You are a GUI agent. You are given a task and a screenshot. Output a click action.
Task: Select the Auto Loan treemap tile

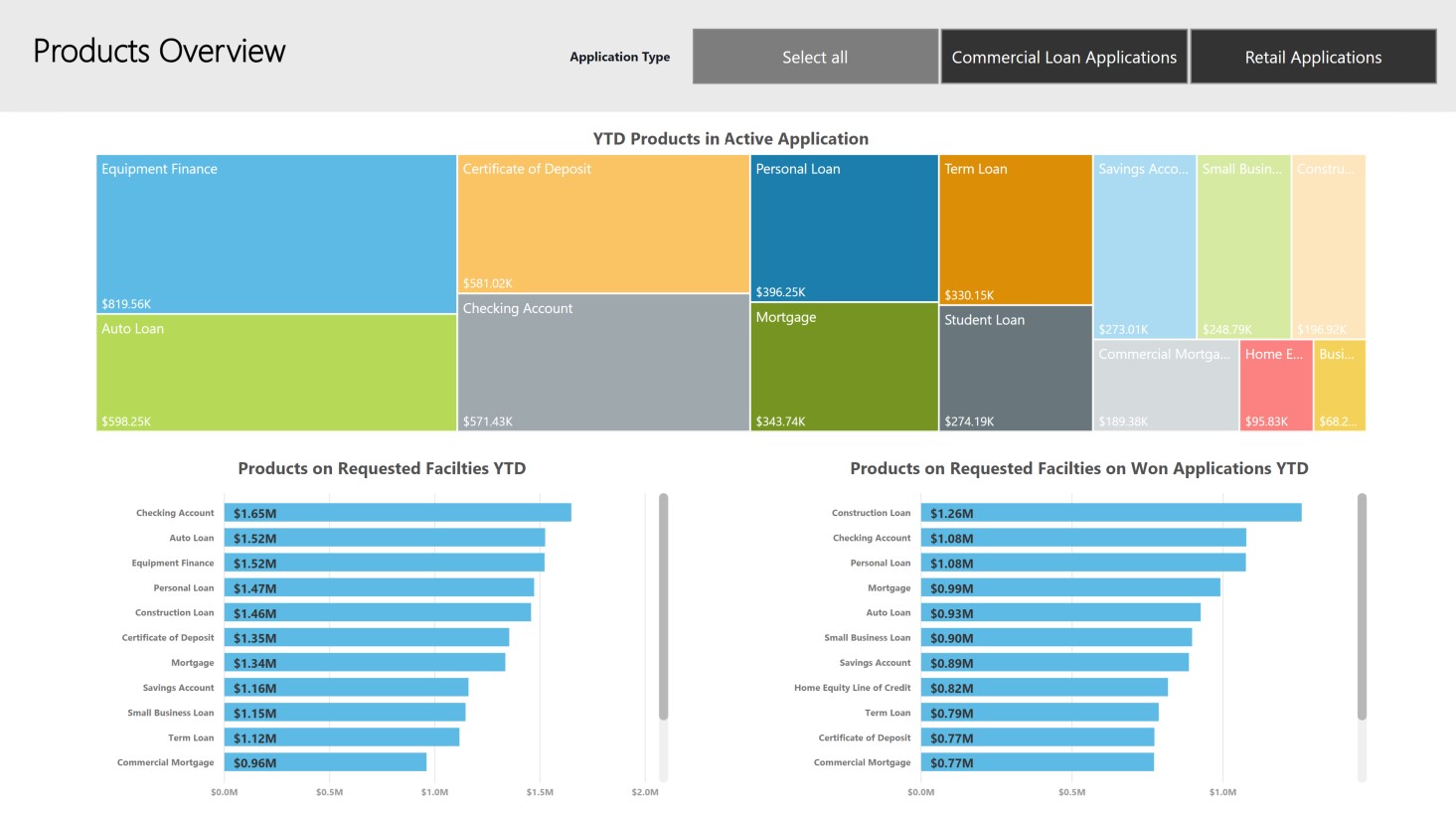(276, 373)
